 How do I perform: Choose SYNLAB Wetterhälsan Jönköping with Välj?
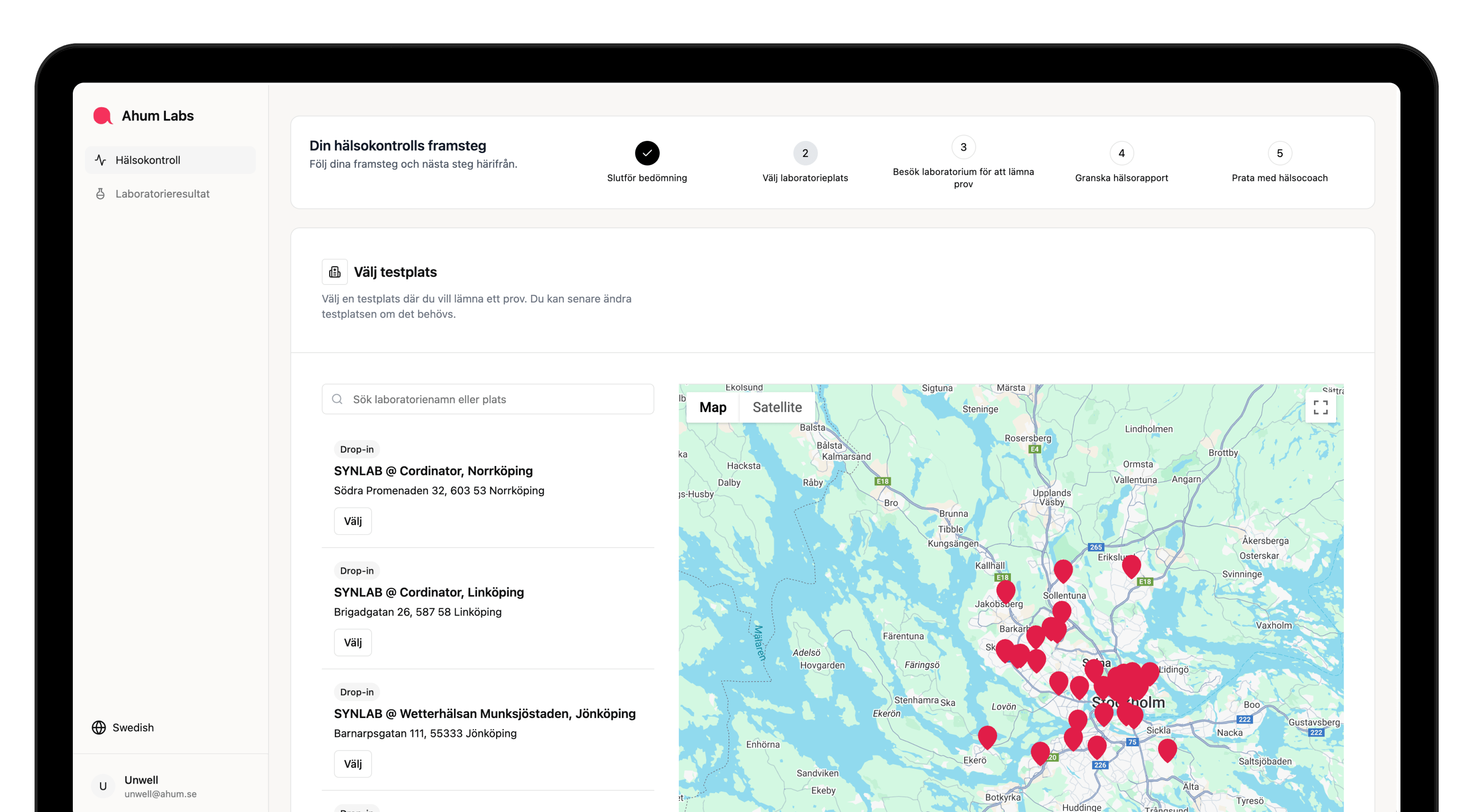tap(353, 764)
